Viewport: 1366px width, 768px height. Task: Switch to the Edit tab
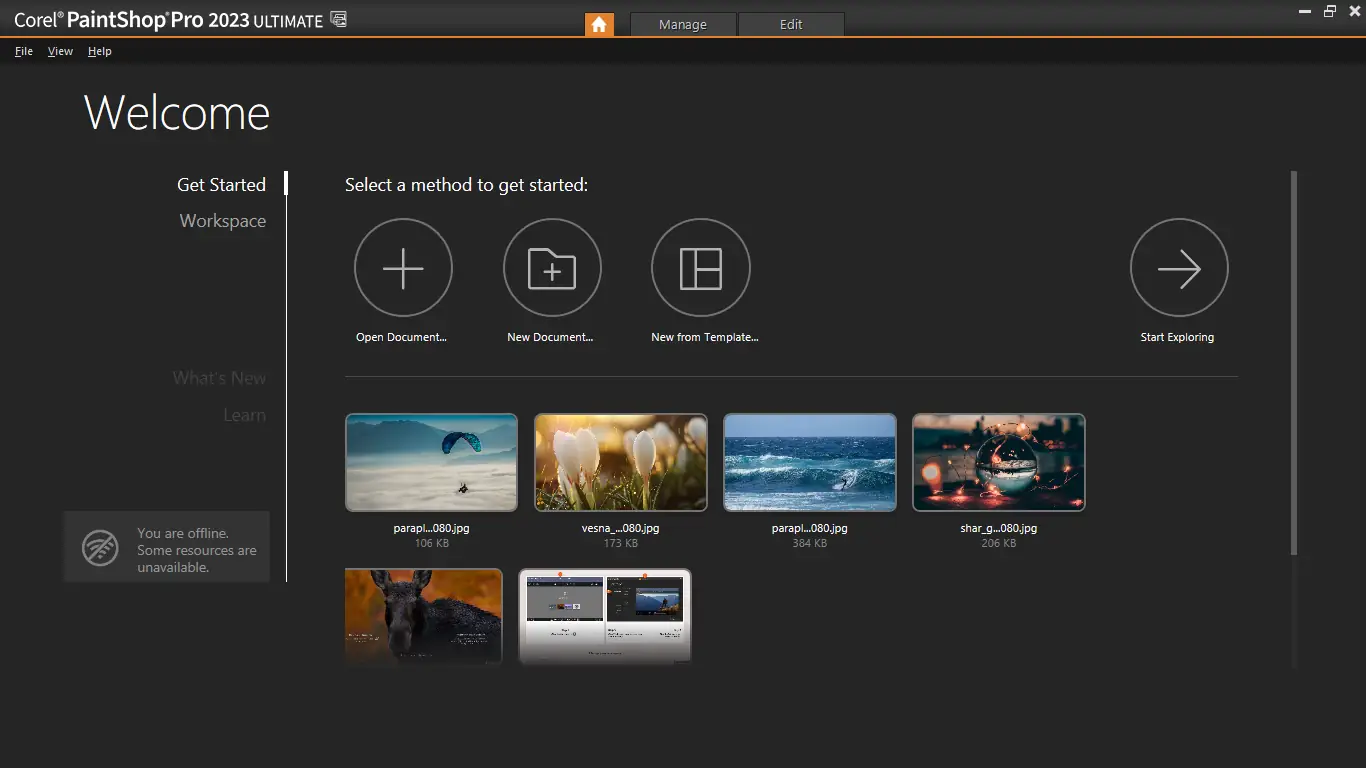791,24
